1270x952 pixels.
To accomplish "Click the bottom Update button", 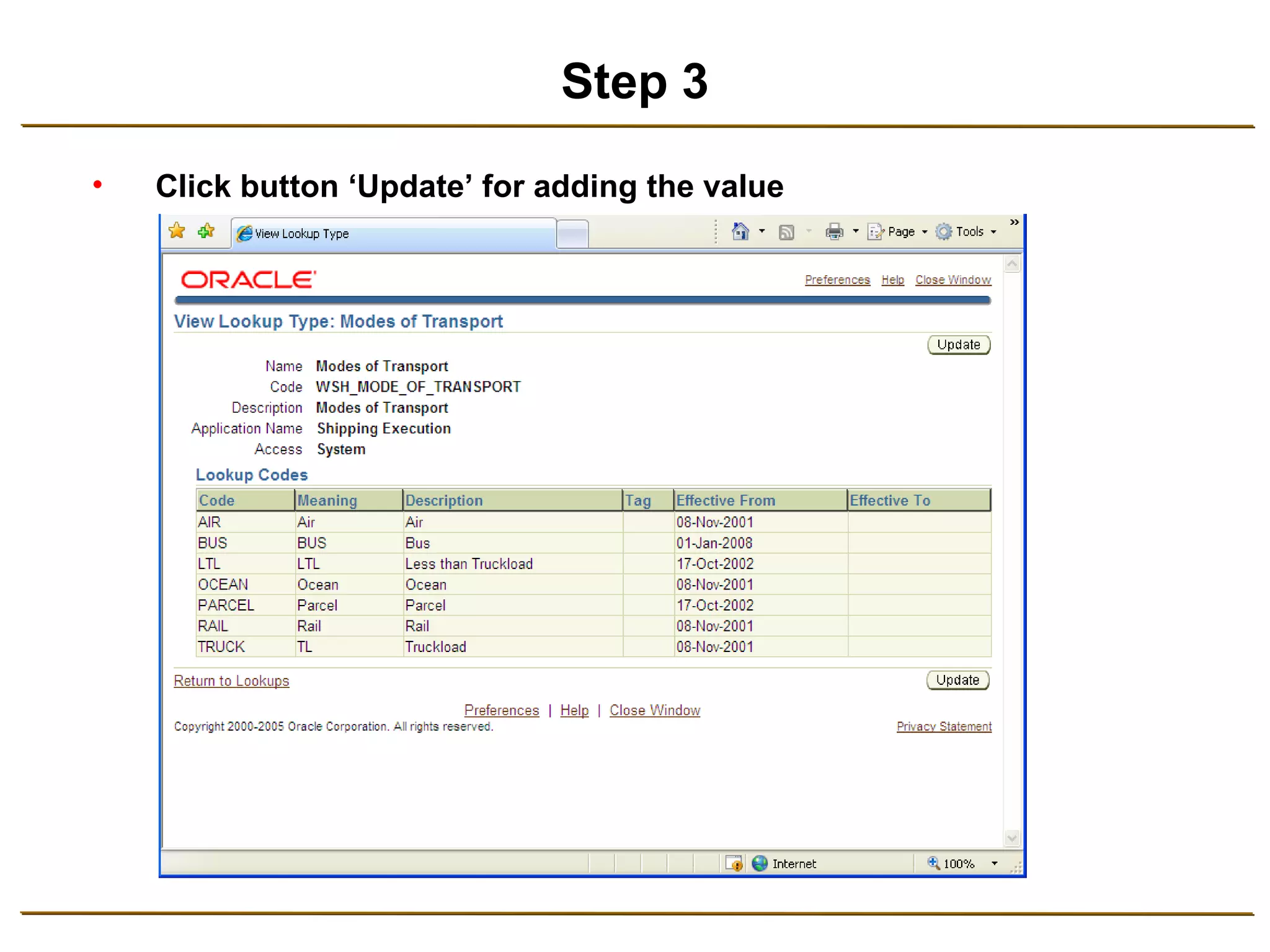I will (x=957, y=681).
